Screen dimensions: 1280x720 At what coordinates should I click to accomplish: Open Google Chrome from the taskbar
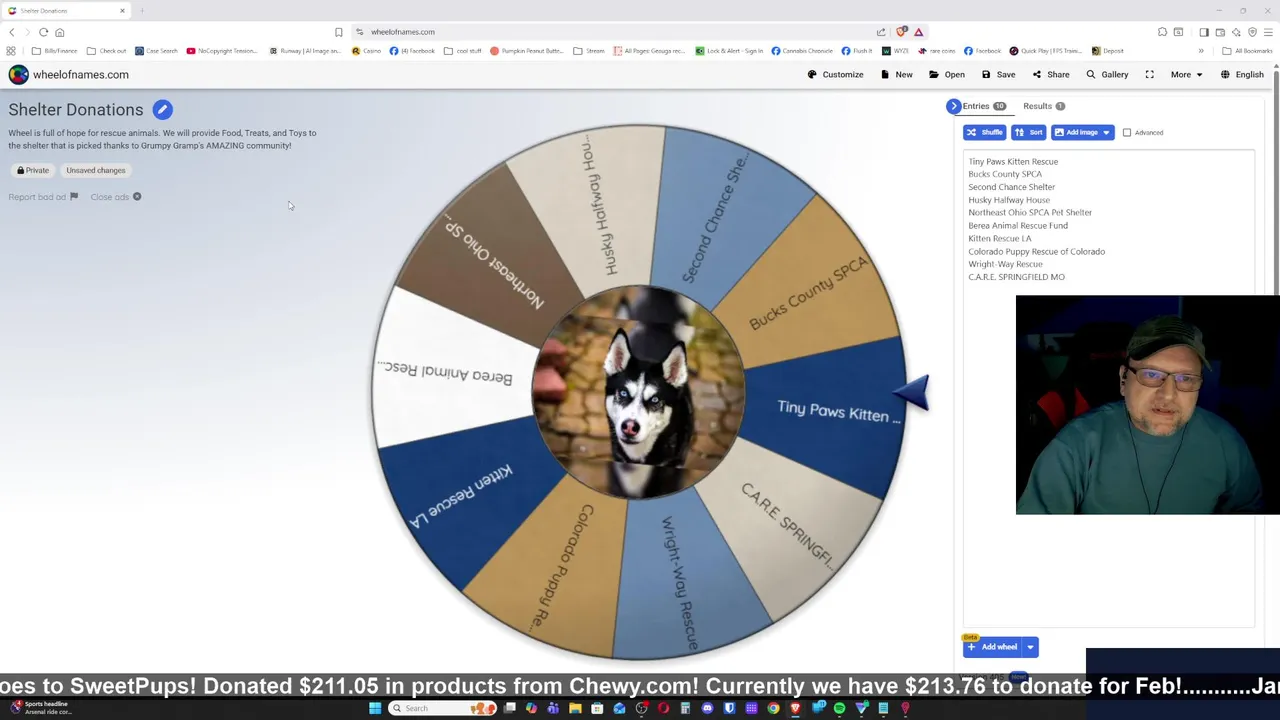click(x=773, y=708)
